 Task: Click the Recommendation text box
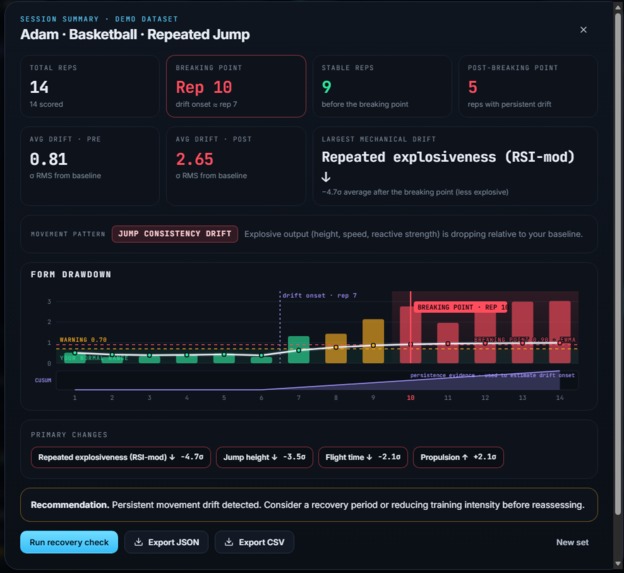309,505
